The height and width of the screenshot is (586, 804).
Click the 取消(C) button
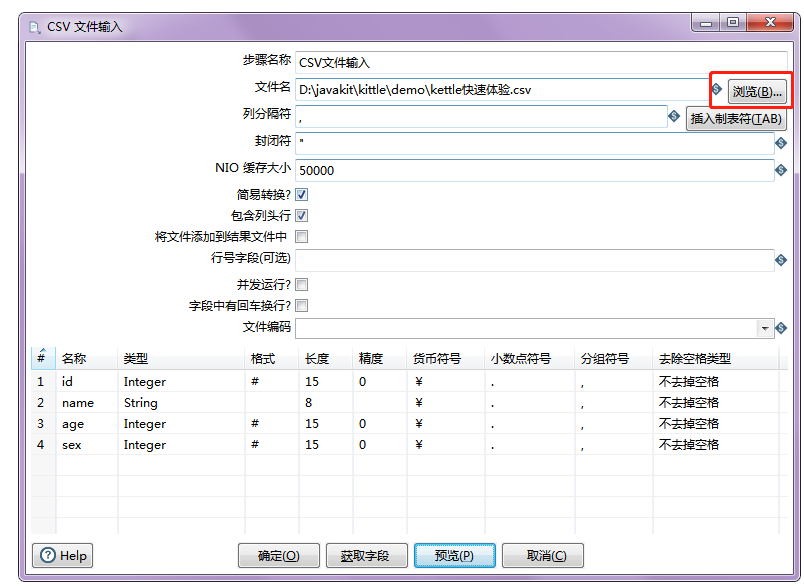point(542,555)
